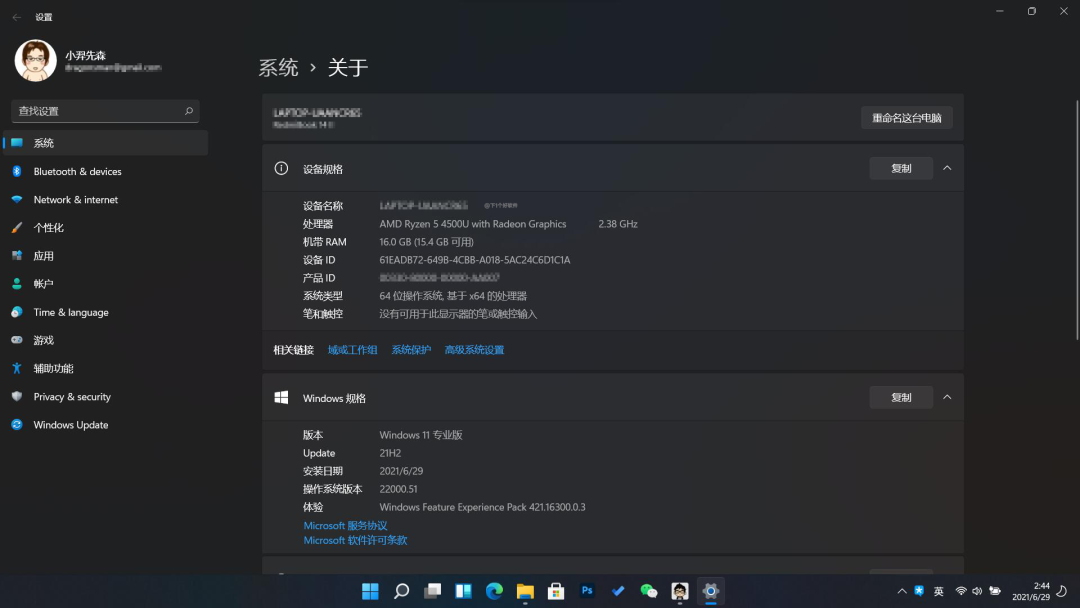Select the 版本 value Windows 11 专业版
This screenshot has height=608, width=1080.
click(x=421, y=435)
